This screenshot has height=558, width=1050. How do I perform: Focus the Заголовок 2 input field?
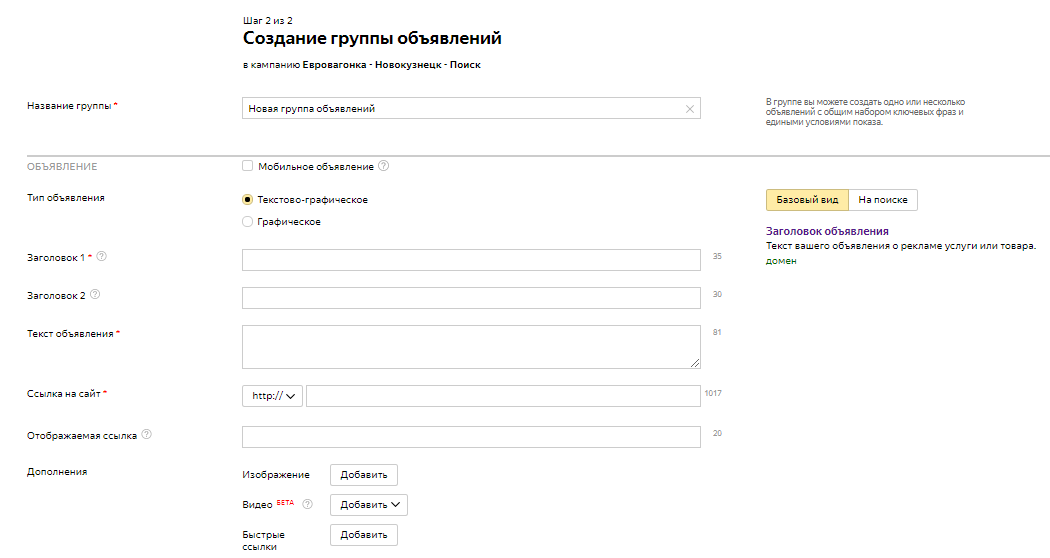click(x=471, y=298)
